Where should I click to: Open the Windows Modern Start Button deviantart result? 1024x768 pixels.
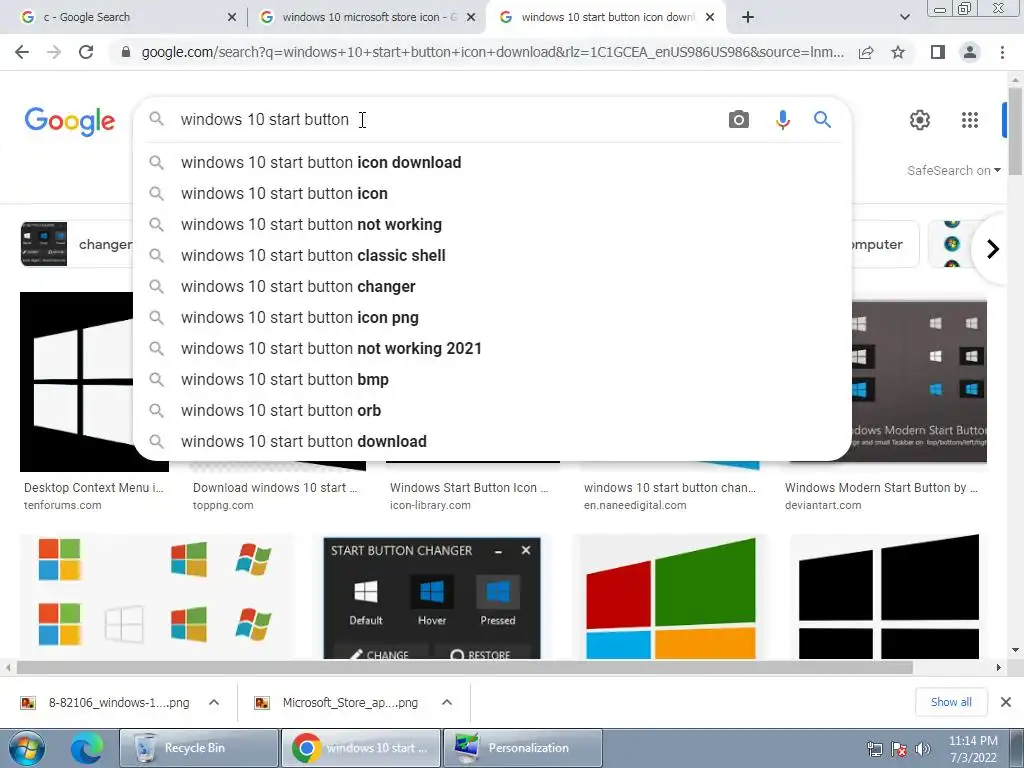881,496
